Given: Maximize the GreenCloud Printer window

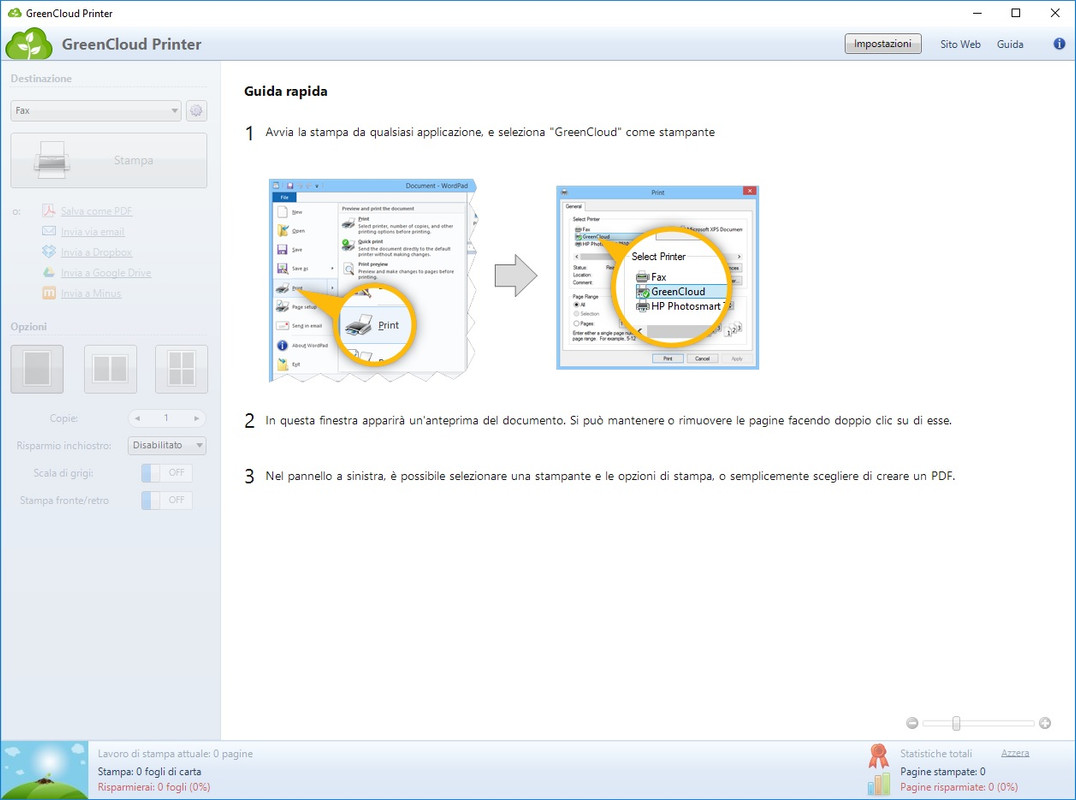Looking at the screenshot, I should [1016, 13].
